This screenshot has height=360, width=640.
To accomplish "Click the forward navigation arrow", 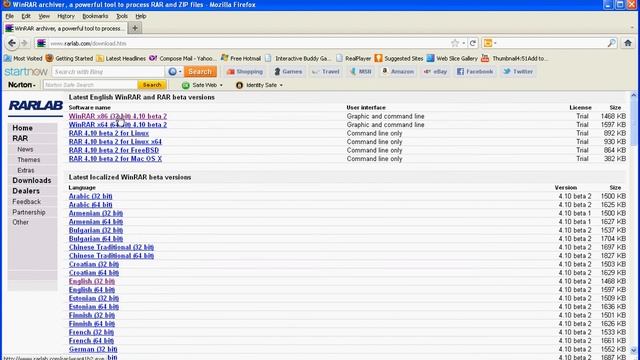I will pos(24,43).
